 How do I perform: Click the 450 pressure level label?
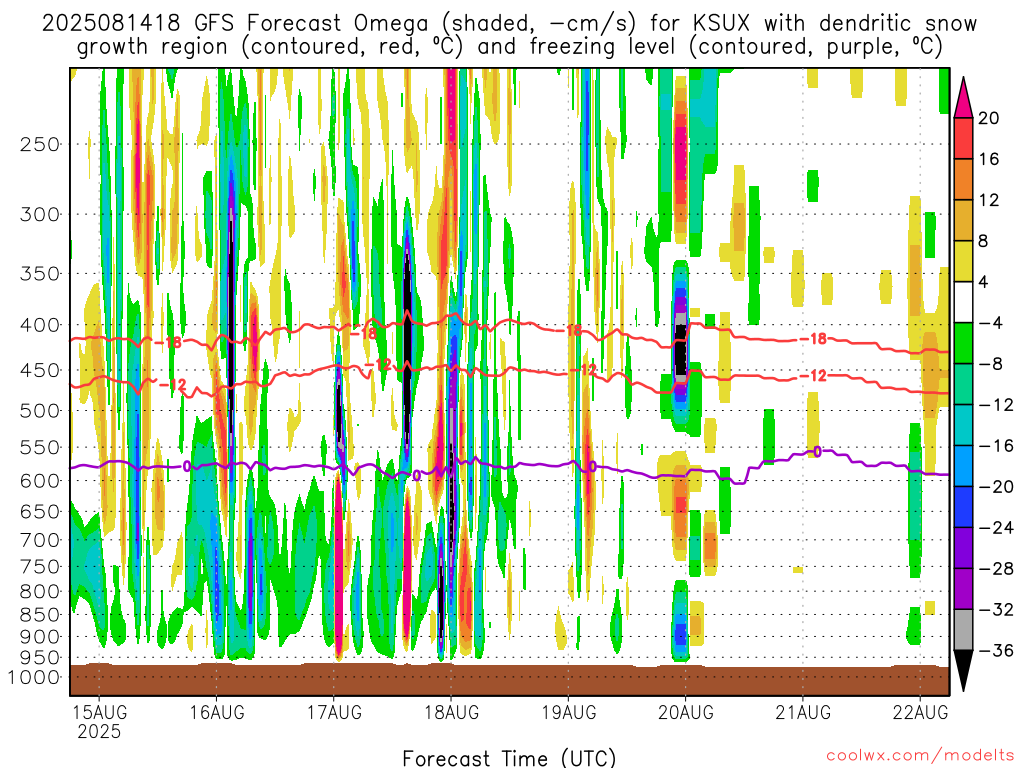tap(40, 370)
